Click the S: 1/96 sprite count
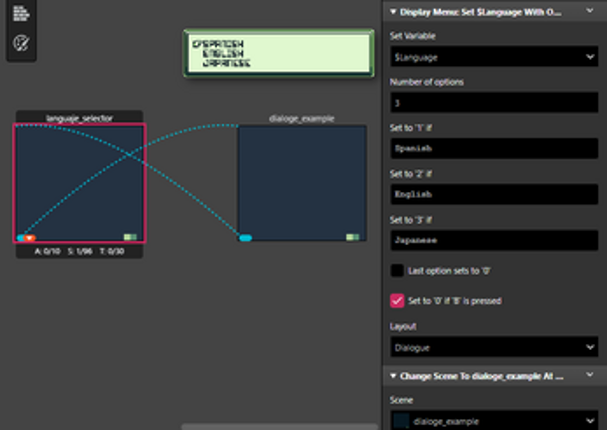 pos(80,251)
